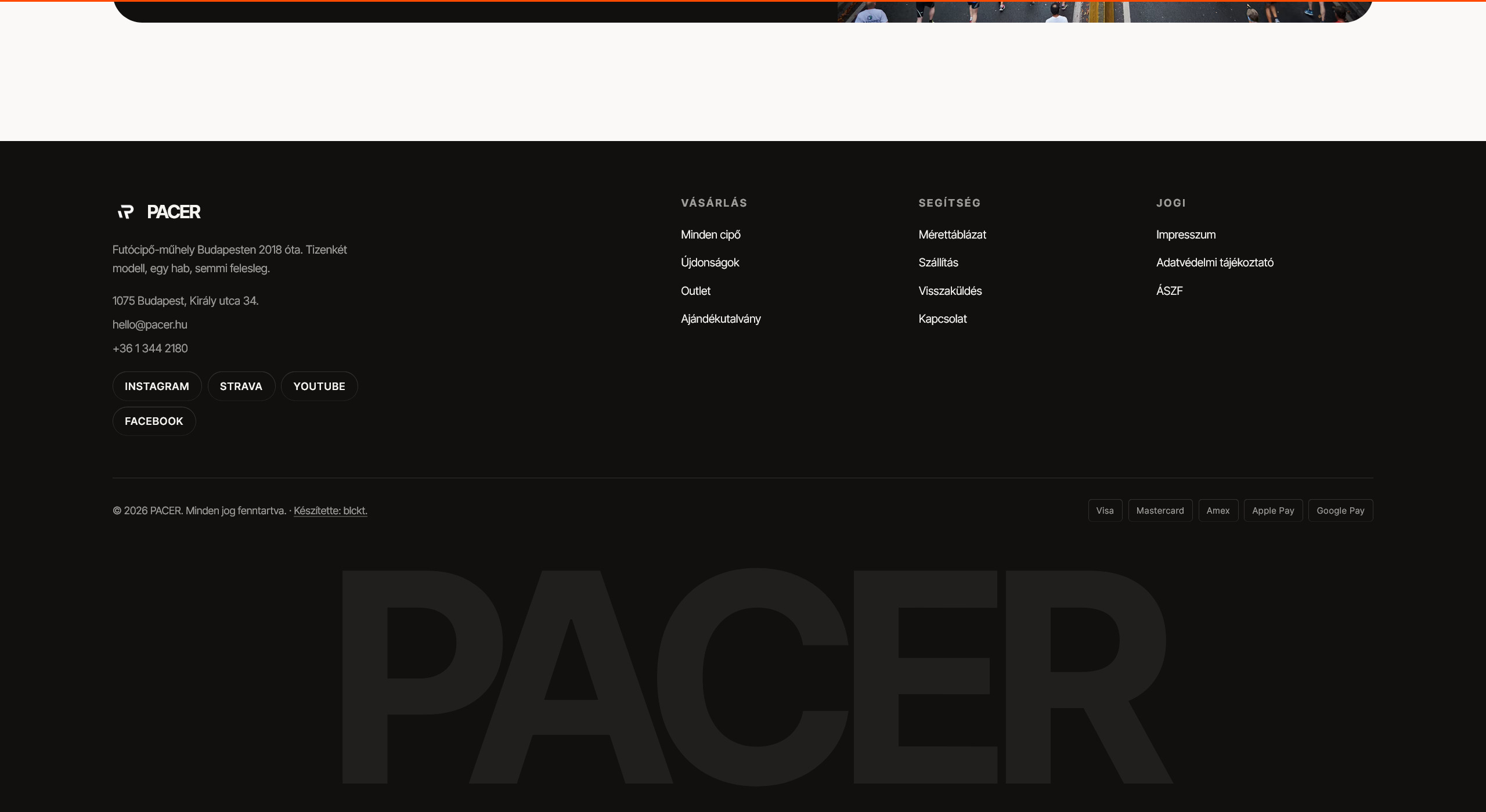
Task: Click the VÁSÁRLÁS column heading
Action: pos(714,203)
